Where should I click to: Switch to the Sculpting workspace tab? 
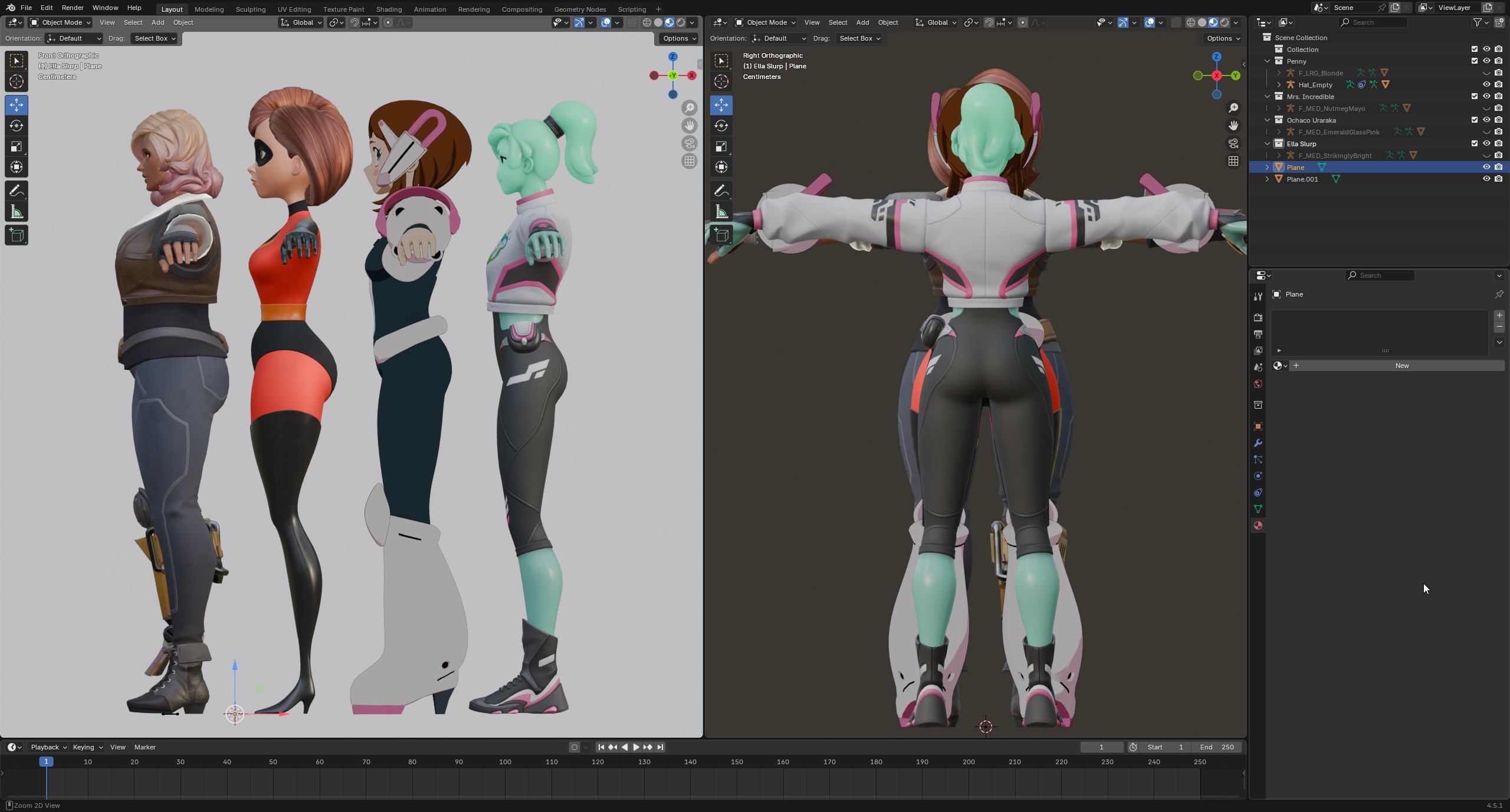250,9
